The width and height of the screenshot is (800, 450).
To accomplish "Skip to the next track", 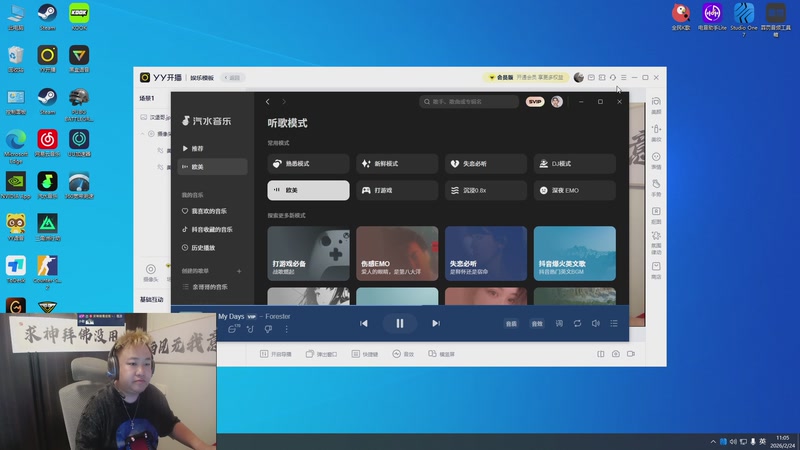I will [x=436, y=323].
